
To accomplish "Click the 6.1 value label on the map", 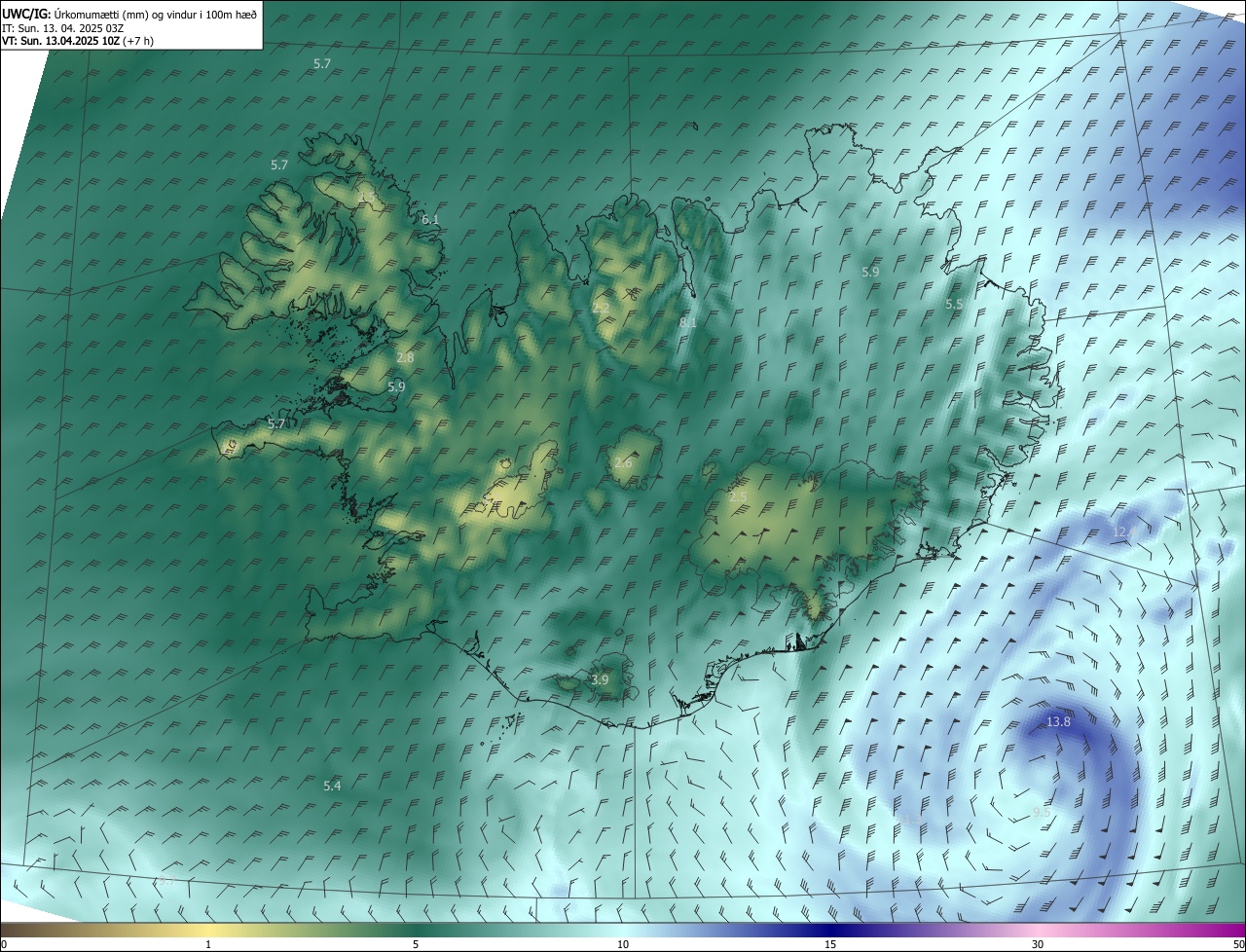I will [430, 220].
